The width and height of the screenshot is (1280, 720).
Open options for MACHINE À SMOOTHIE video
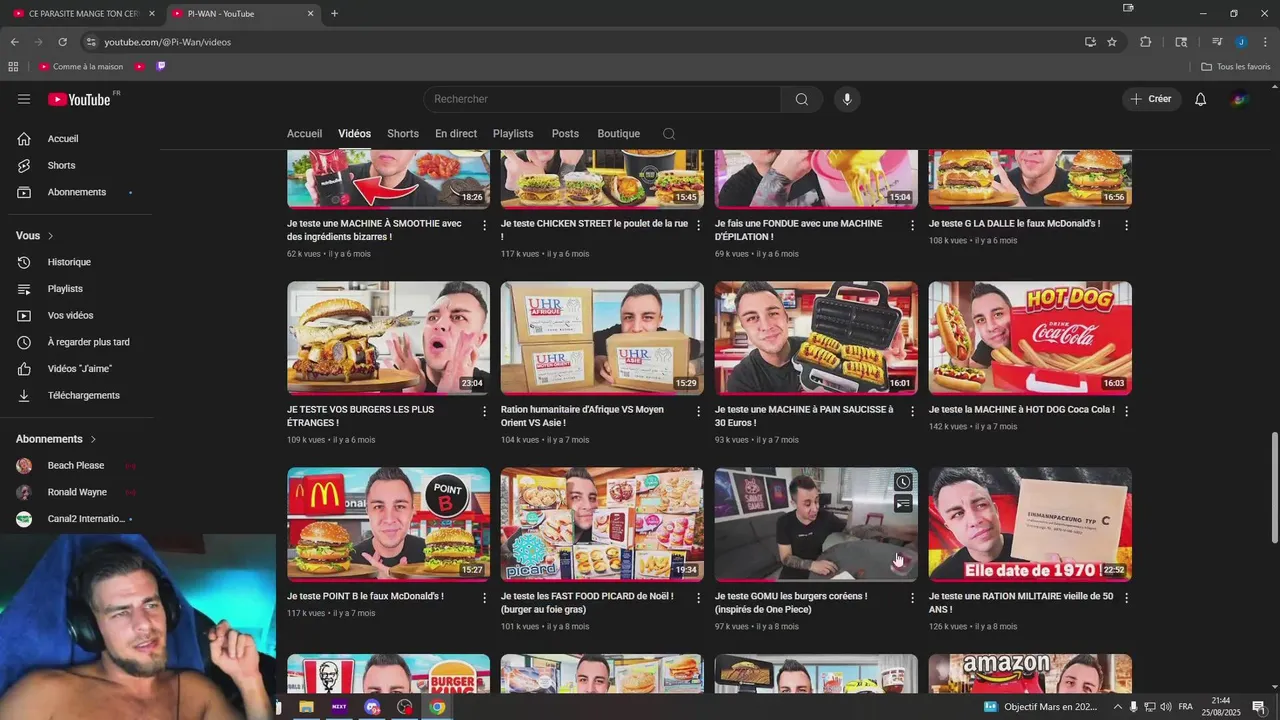[x=485, y=225]
